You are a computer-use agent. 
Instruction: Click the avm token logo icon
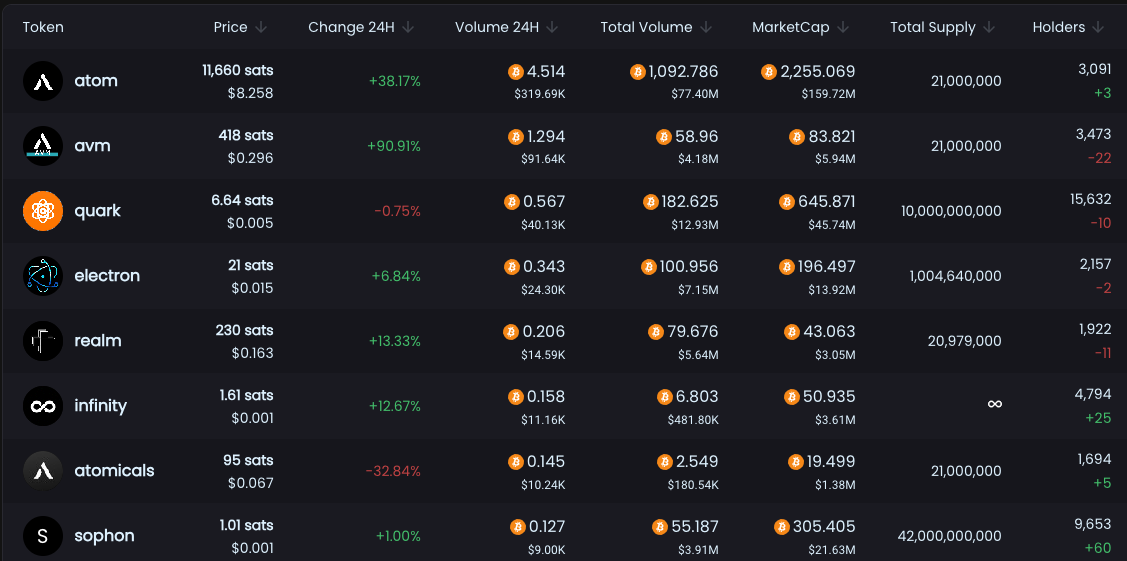tap(43, 146)
